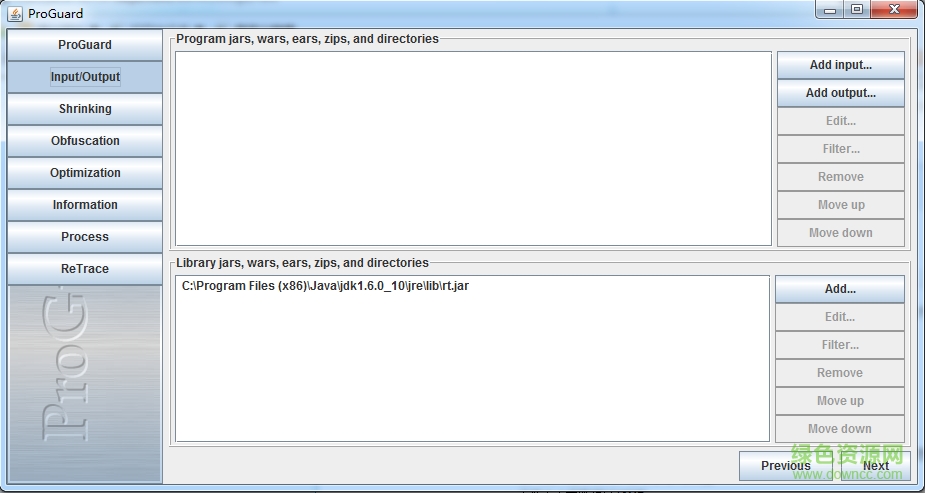
Task: Click the Add output... button
Action: click(840, 93)
